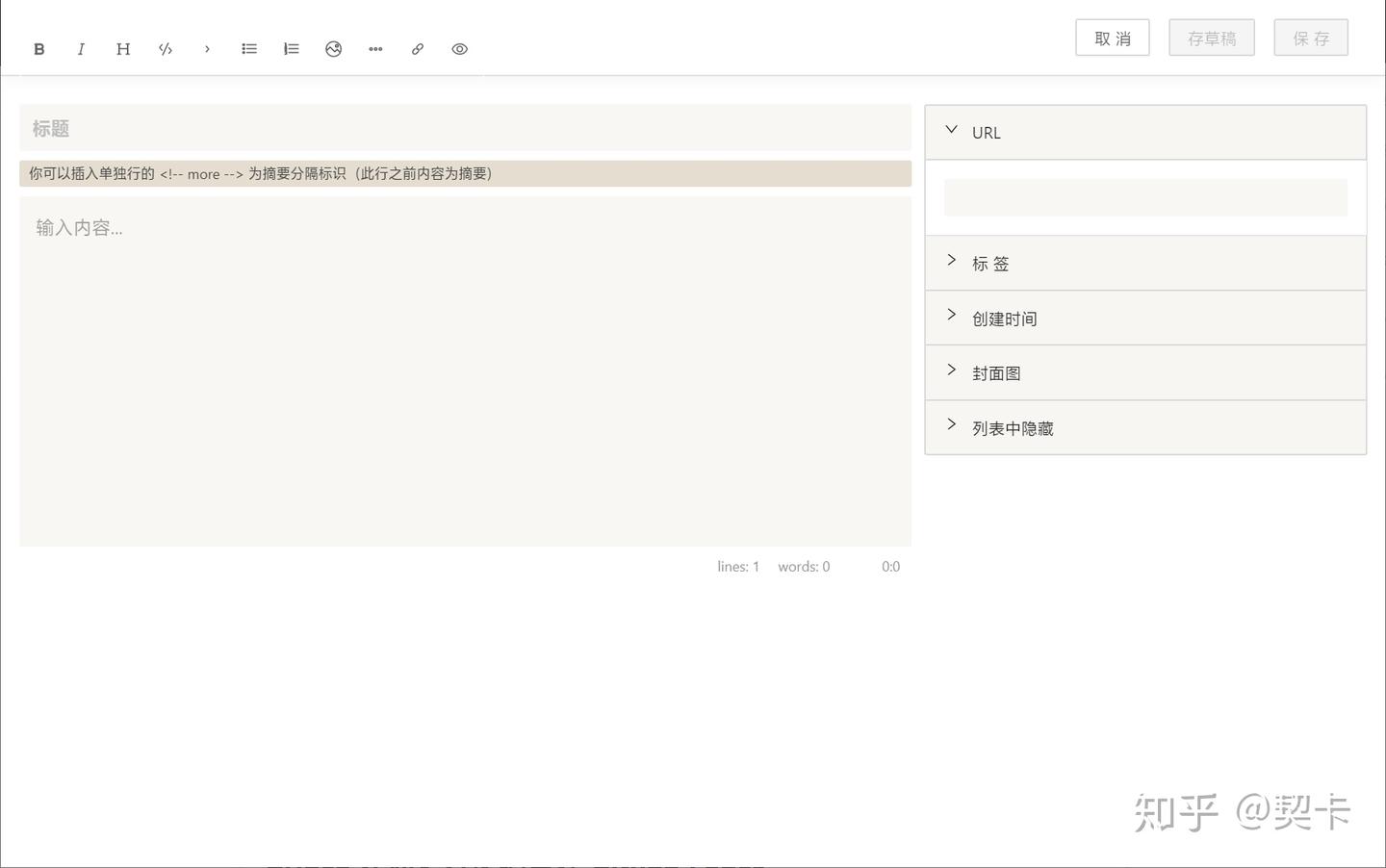Insert a code block with the code icon

point(166,49)
